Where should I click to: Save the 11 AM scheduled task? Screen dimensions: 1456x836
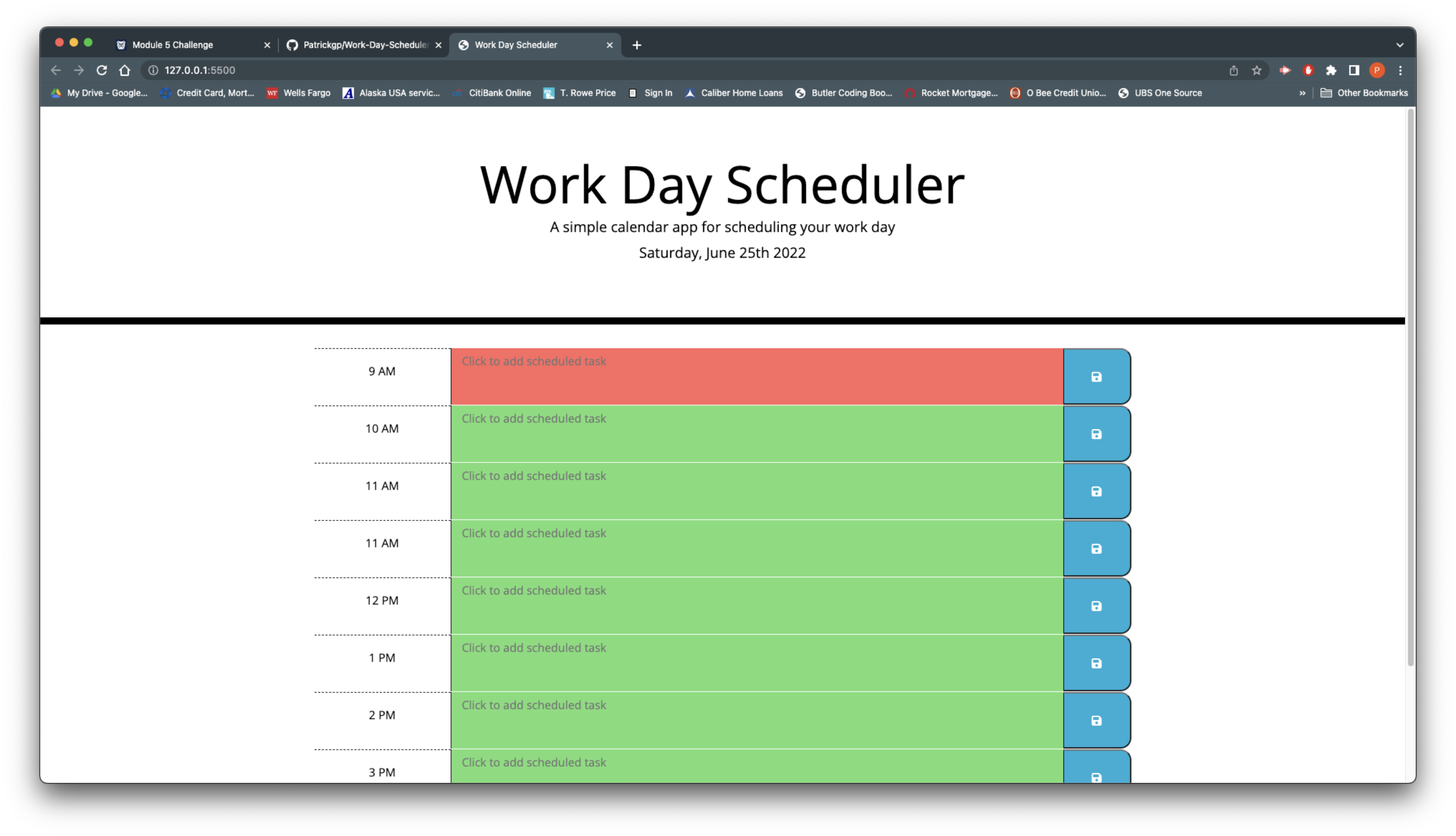click(x=1096, y=491)
